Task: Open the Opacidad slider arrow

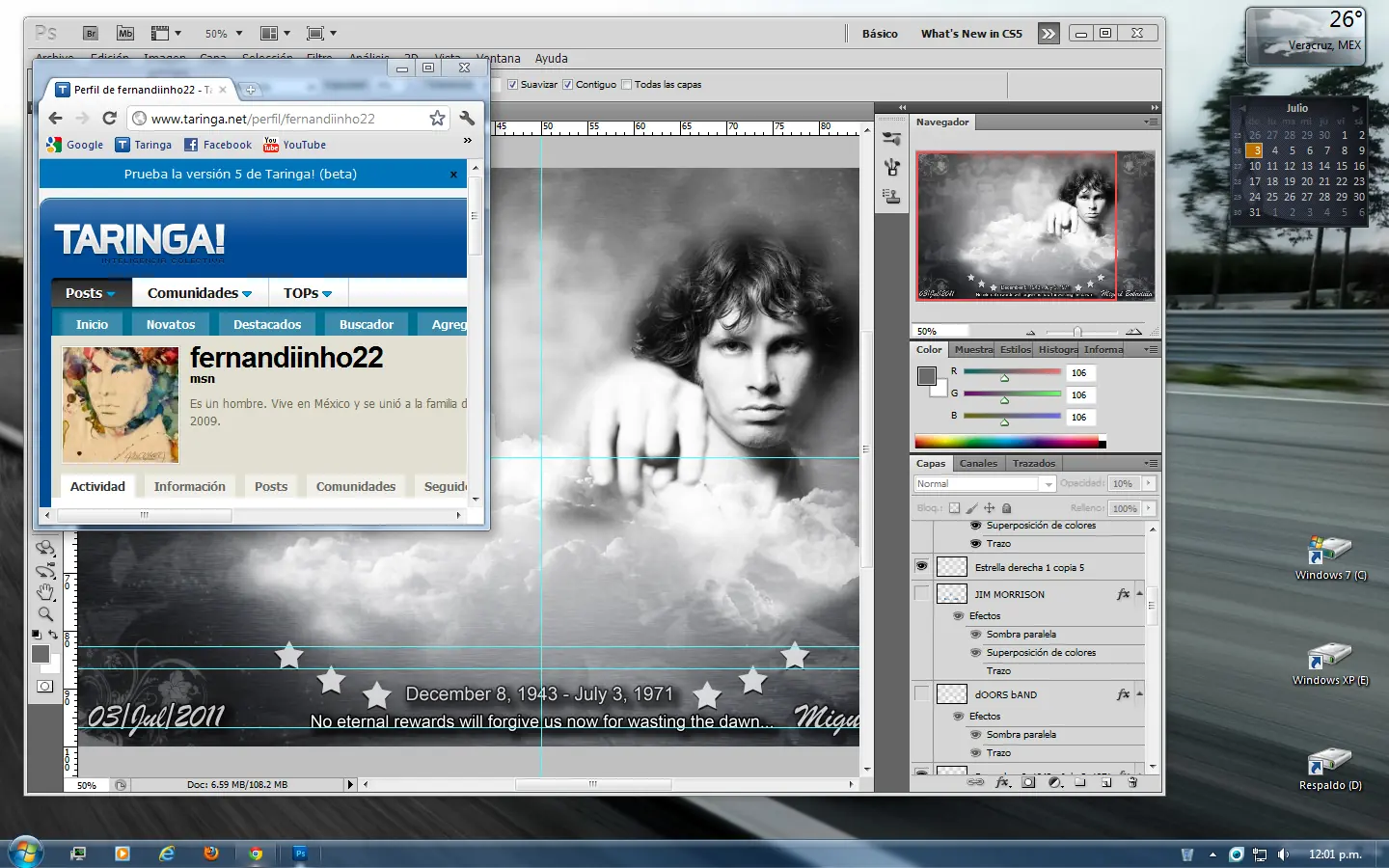Action: click(x=1148, y=484)
